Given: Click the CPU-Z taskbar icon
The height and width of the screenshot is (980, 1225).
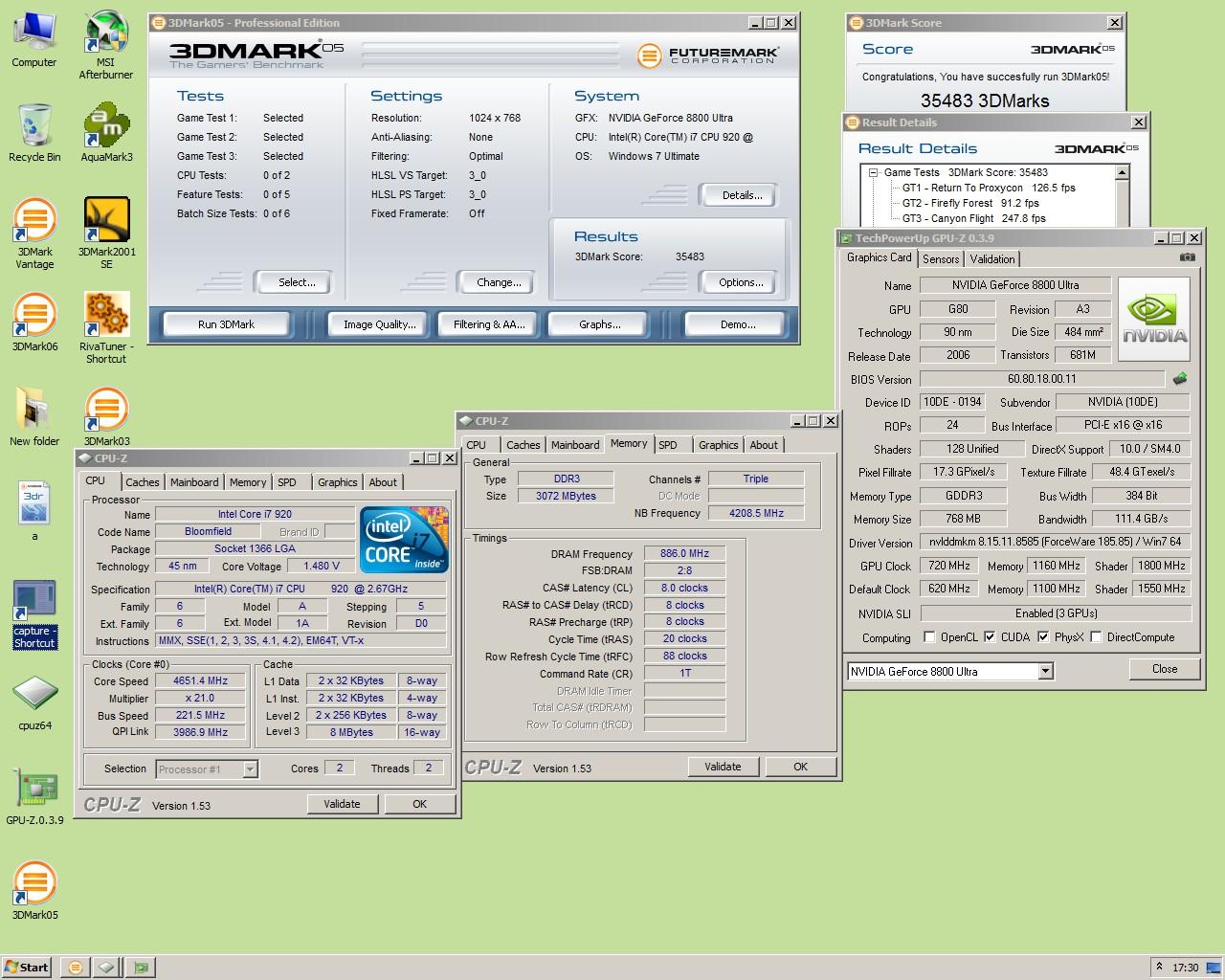Looking at the screenshot, I should 107,968.
